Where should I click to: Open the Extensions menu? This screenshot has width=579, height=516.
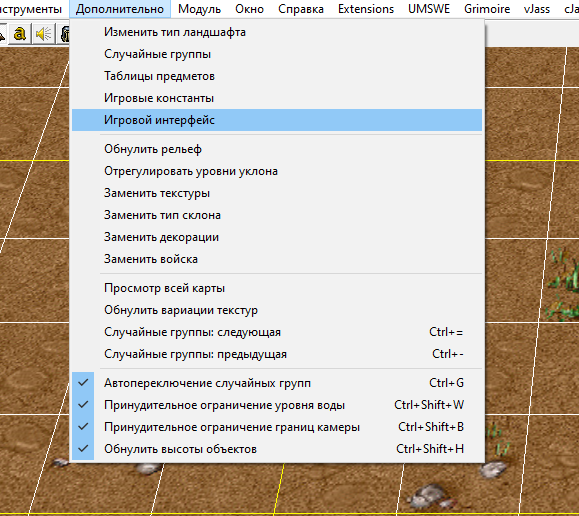click(366, 9)
